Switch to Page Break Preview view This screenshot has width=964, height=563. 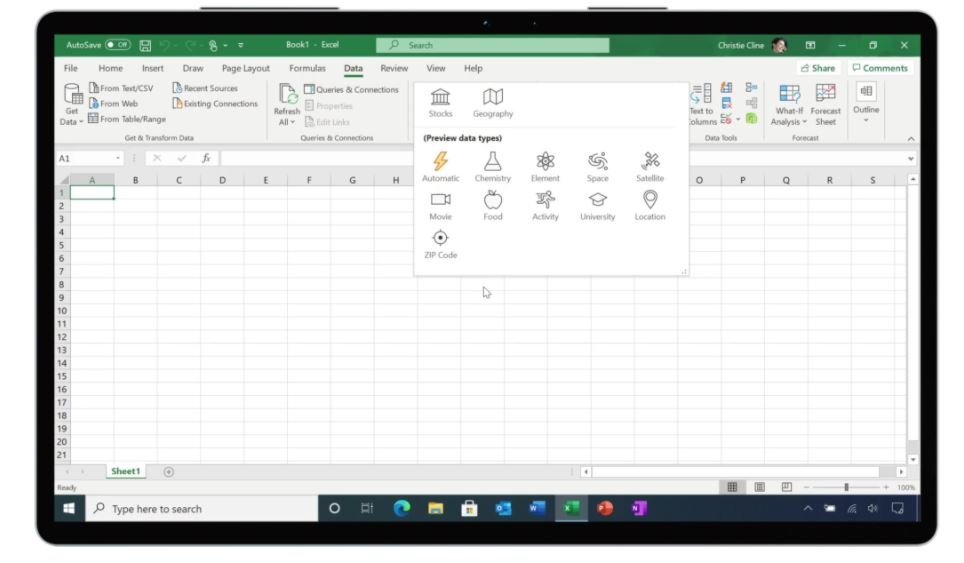pos(786,487)
